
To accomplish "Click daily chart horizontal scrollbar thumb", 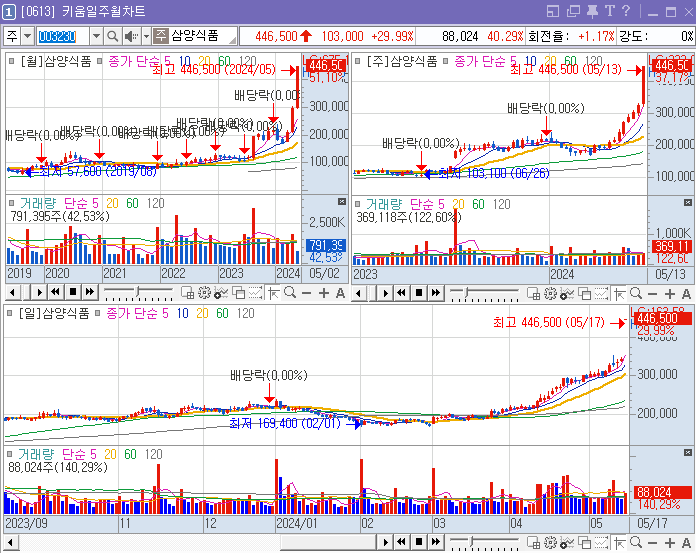I will (328, 542).
